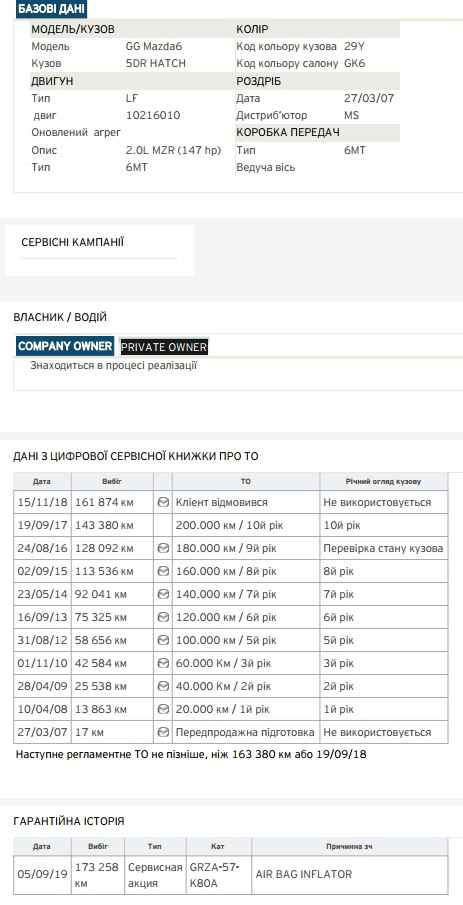This screenshot has height=905, width=463.
Task: Click the ГАРАНТІЙНА ІСТОРІЯ heading
Action: (x=69, y=821)
